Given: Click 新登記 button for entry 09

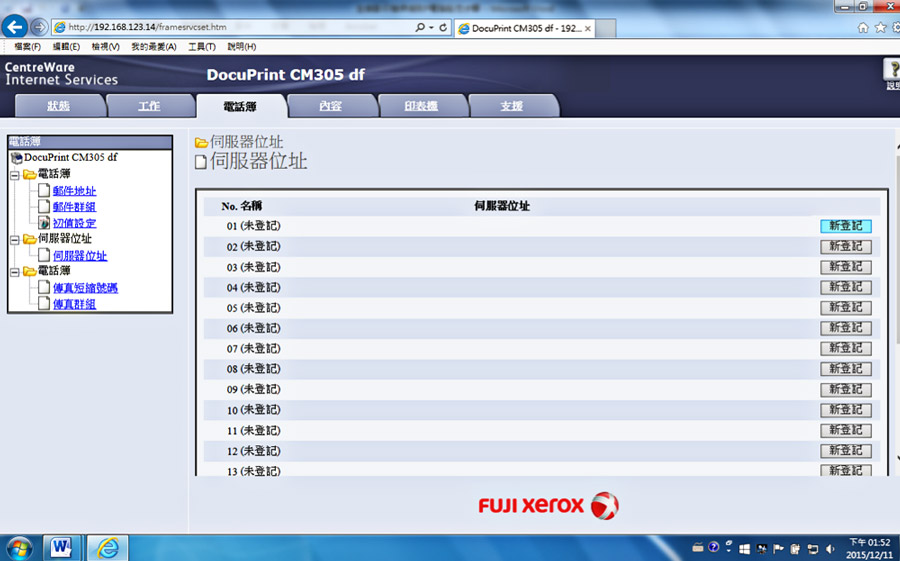Looking at the screenshot, I should 845,389.
